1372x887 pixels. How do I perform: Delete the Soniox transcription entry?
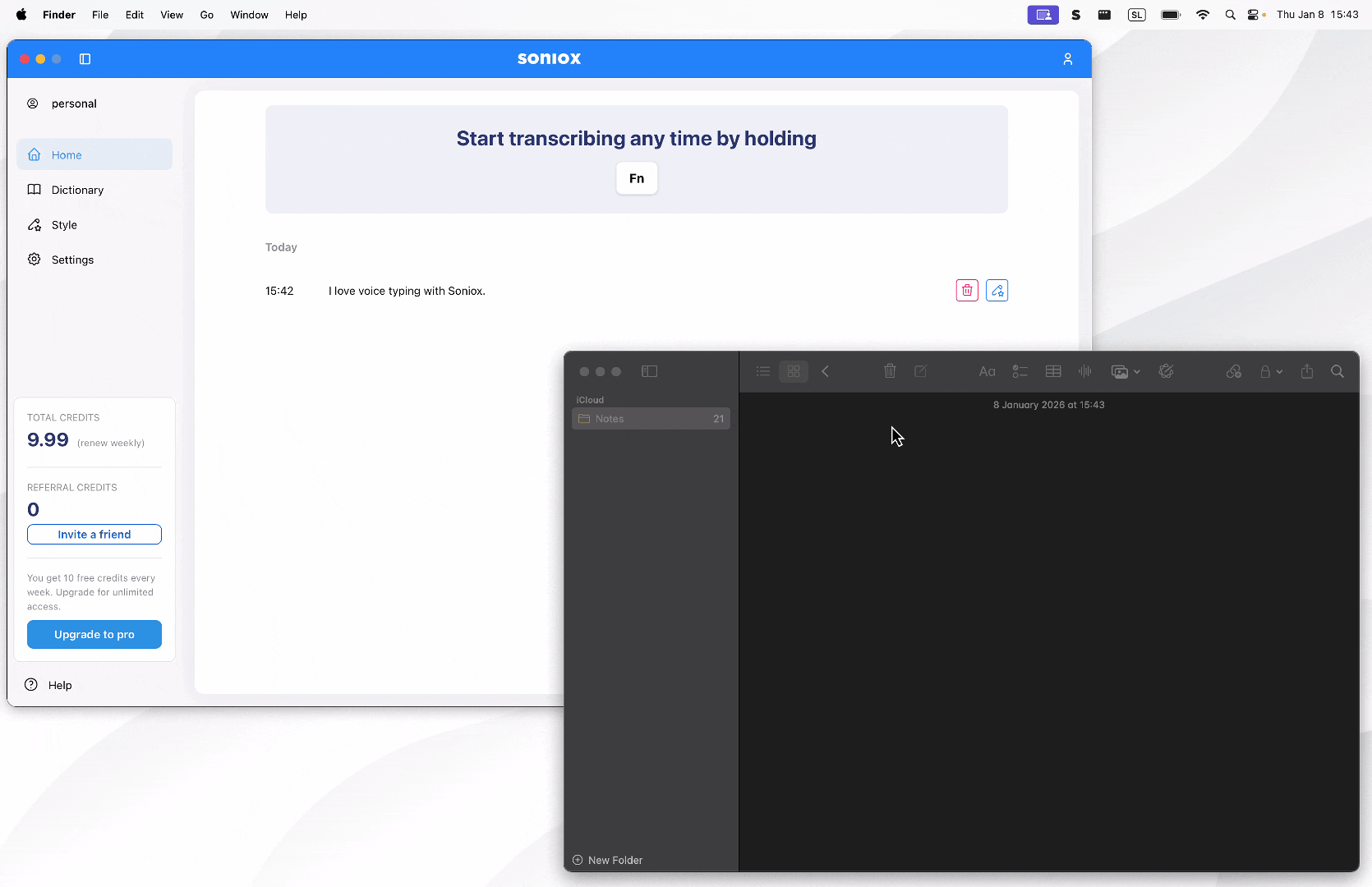click(x=967, y=290)
